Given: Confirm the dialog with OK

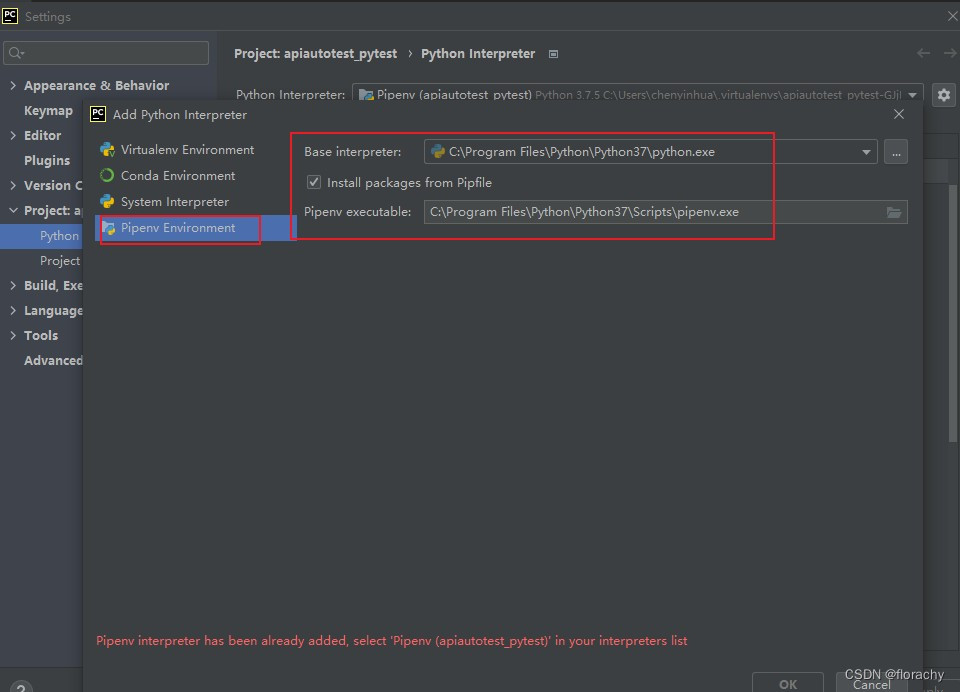Looking at the screenshot, I should 787,681.
